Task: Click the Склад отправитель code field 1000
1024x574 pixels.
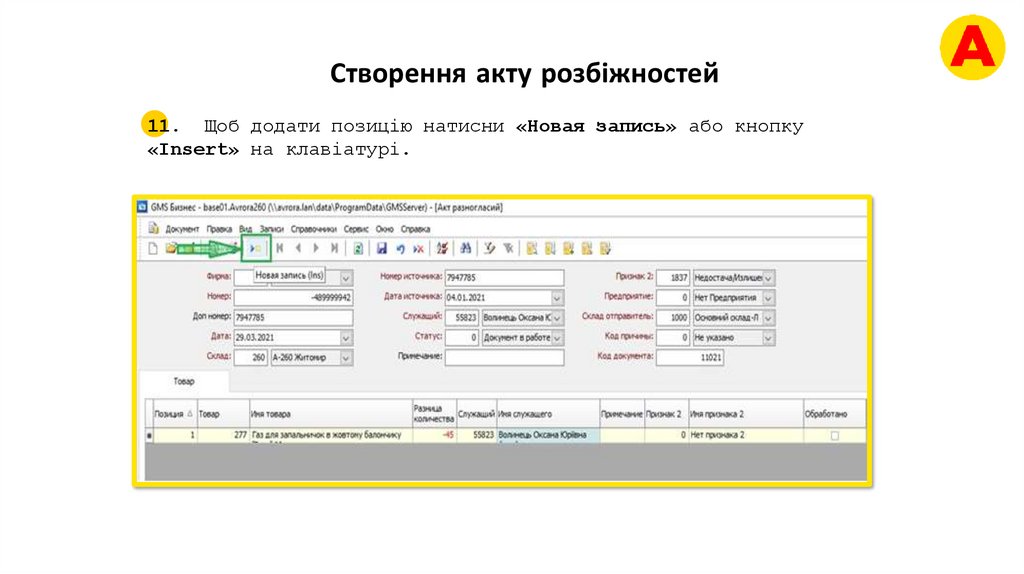Action: 673,317
